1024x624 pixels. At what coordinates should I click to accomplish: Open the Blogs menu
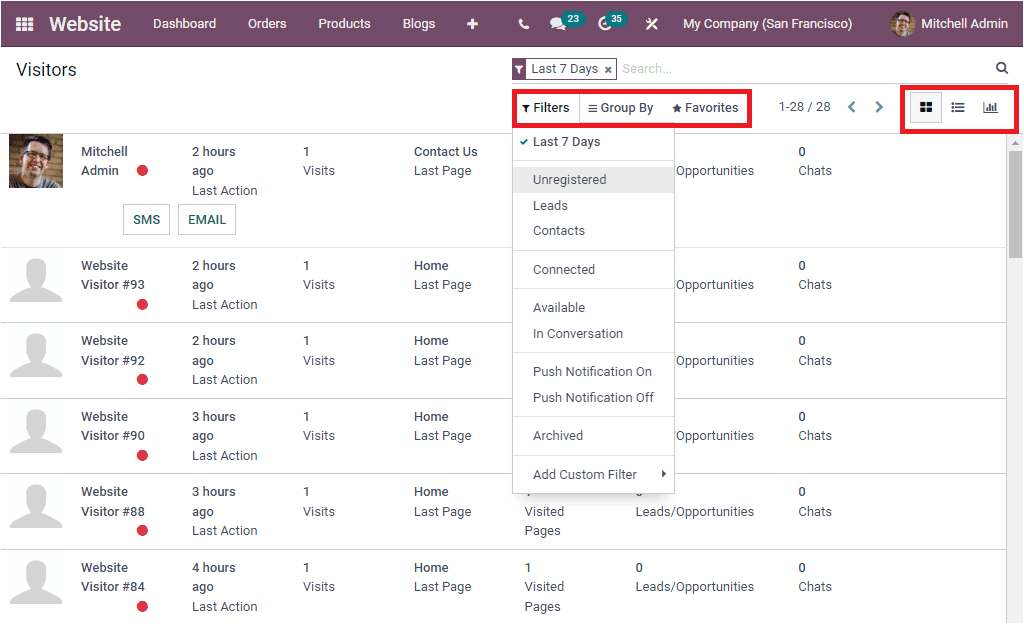pos(418,23)
